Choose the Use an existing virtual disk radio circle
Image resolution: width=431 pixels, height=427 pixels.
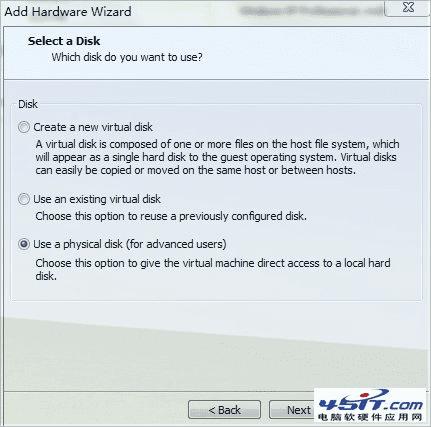(24, 199)
